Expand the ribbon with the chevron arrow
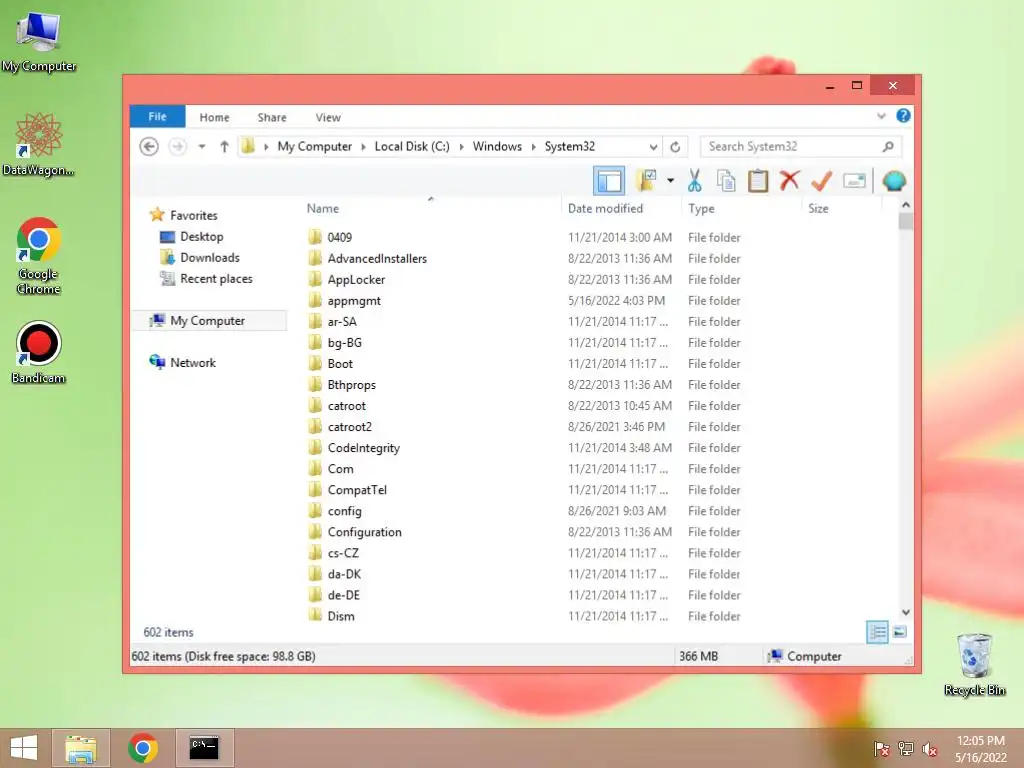Image resolution: width=1024 pixels, height=768 pixels. point(881,116)
